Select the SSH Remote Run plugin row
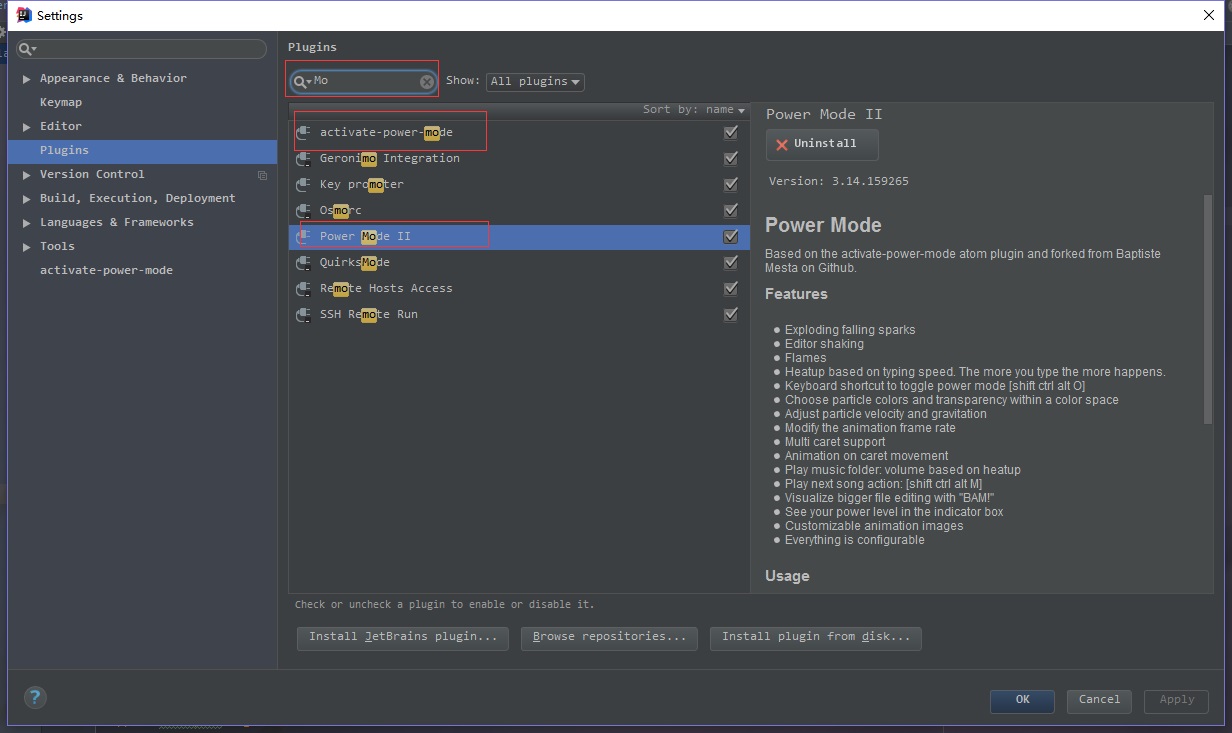Screen dimensions: 1232x733 [x=518, y=315]
